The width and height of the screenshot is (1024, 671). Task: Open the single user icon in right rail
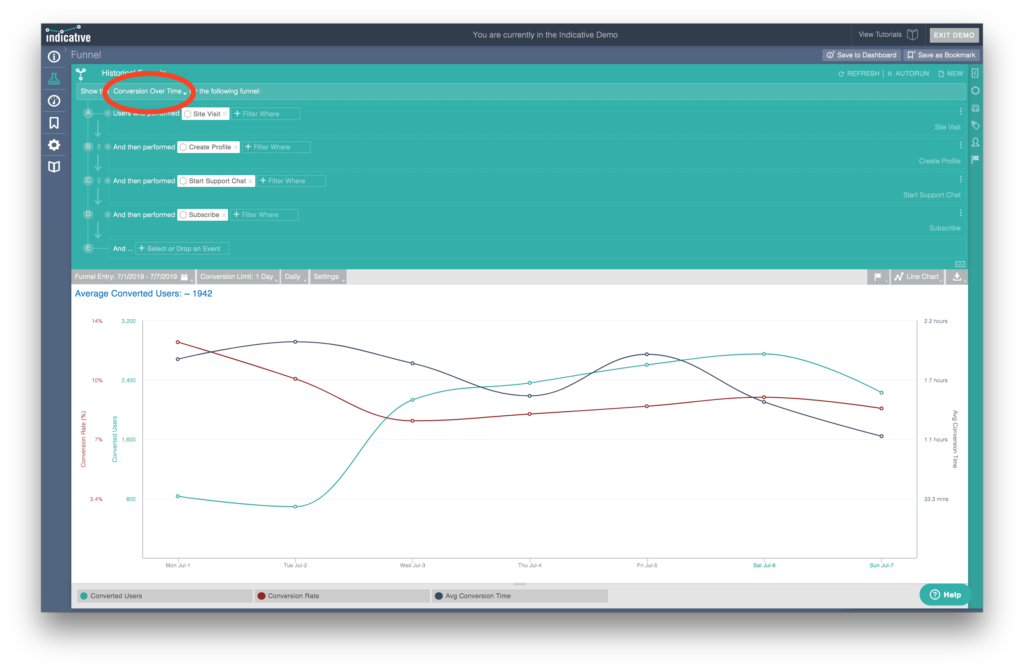click(975, 142)
